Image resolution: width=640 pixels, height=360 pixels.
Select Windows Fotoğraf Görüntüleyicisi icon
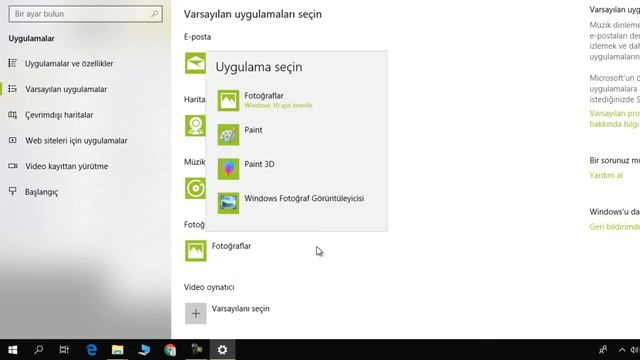click(228, 203)
